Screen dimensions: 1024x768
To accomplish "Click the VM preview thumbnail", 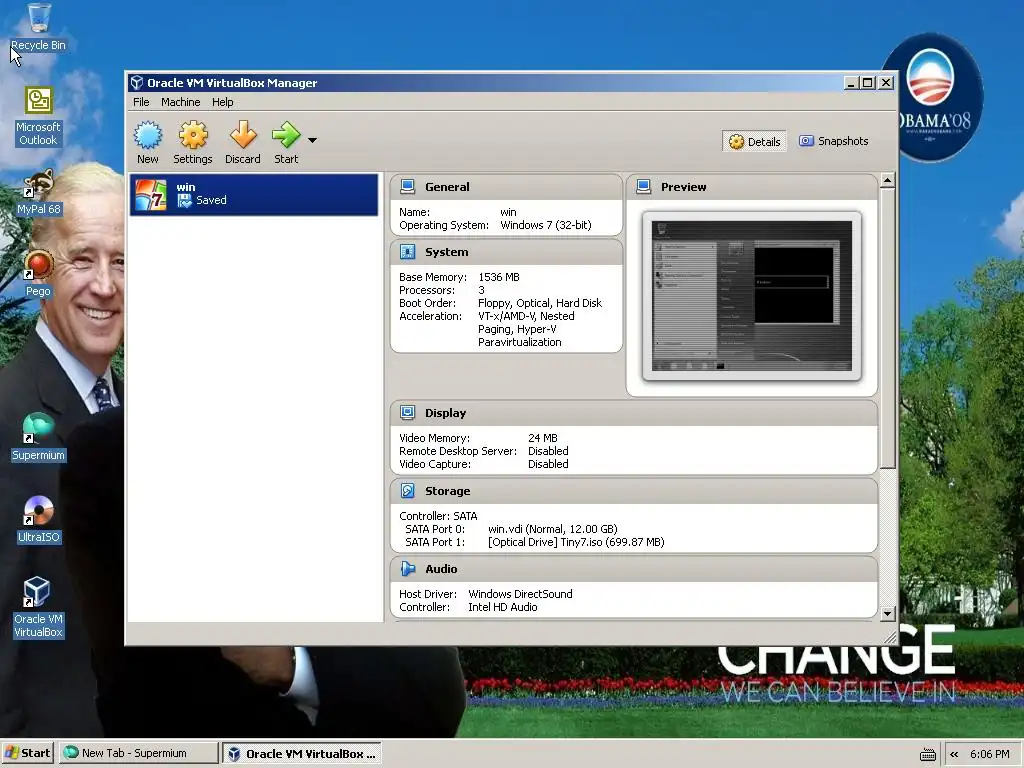I will coord(752,296).
